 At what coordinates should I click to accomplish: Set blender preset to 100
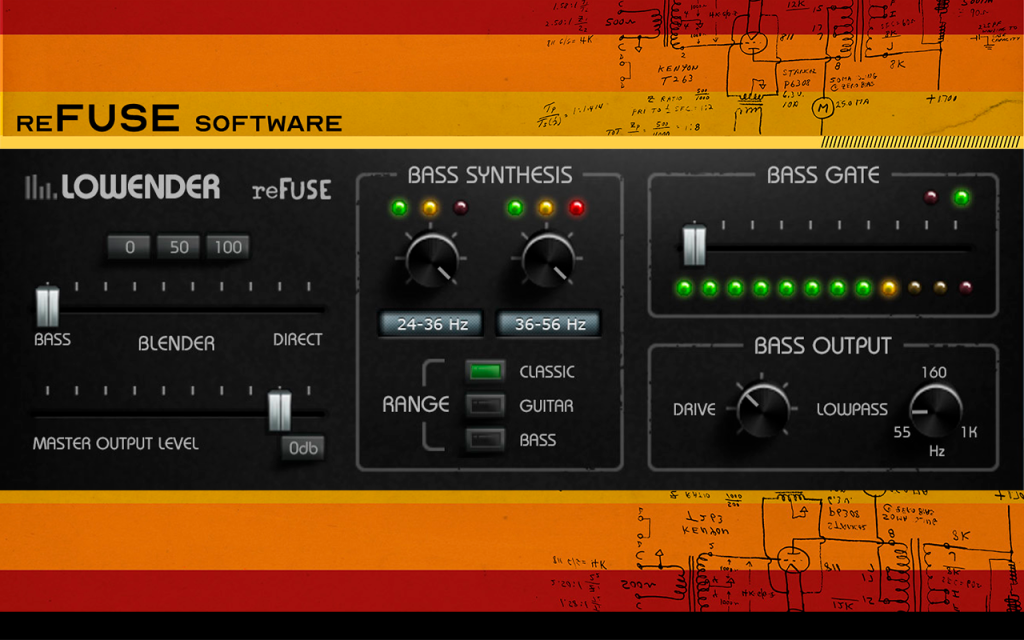coord(228,248)
